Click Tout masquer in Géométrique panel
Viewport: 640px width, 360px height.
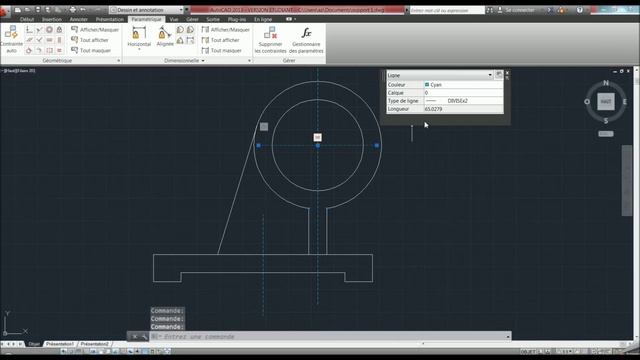pyautogui.click(x=91, y=50)
